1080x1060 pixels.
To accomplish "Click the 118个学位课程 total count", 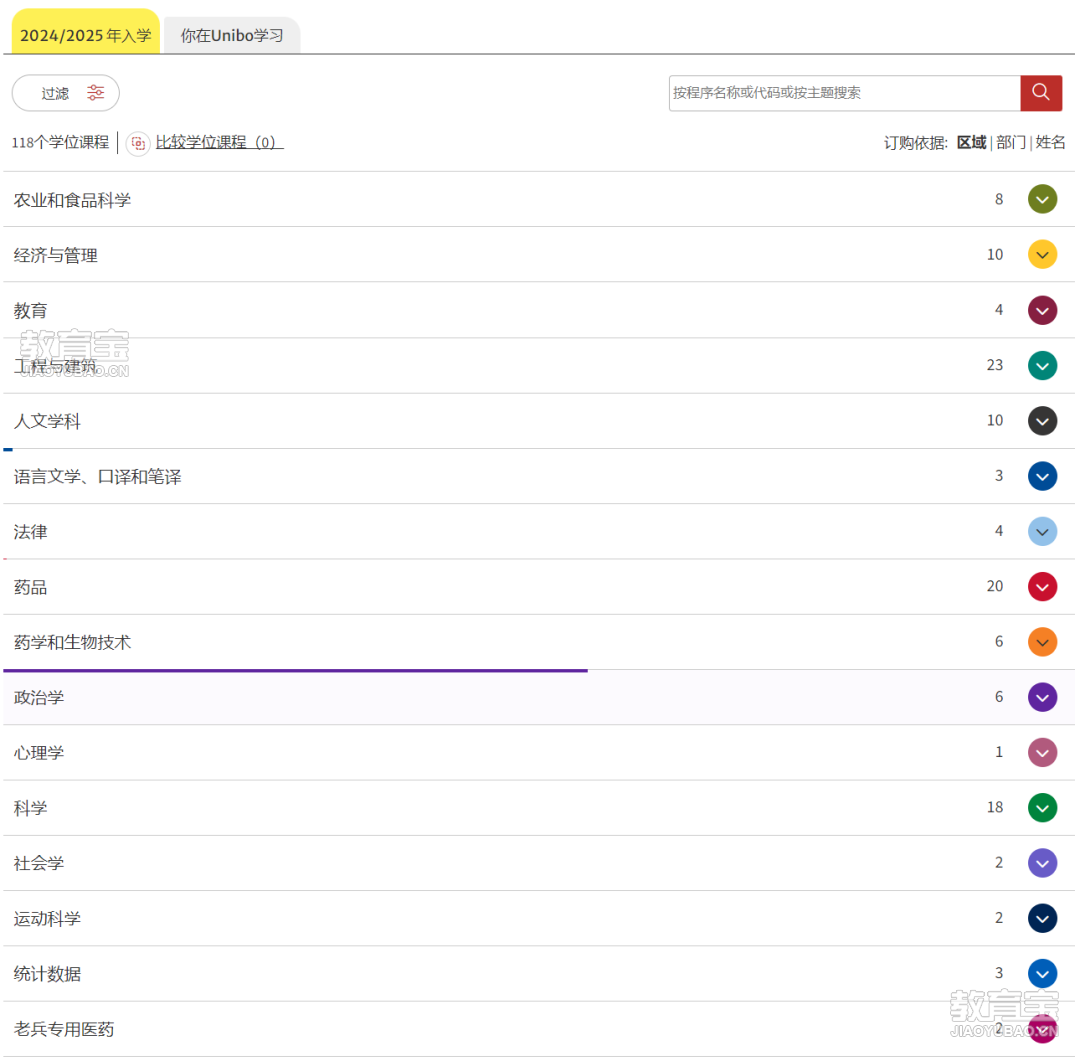I will pos(61,143).
